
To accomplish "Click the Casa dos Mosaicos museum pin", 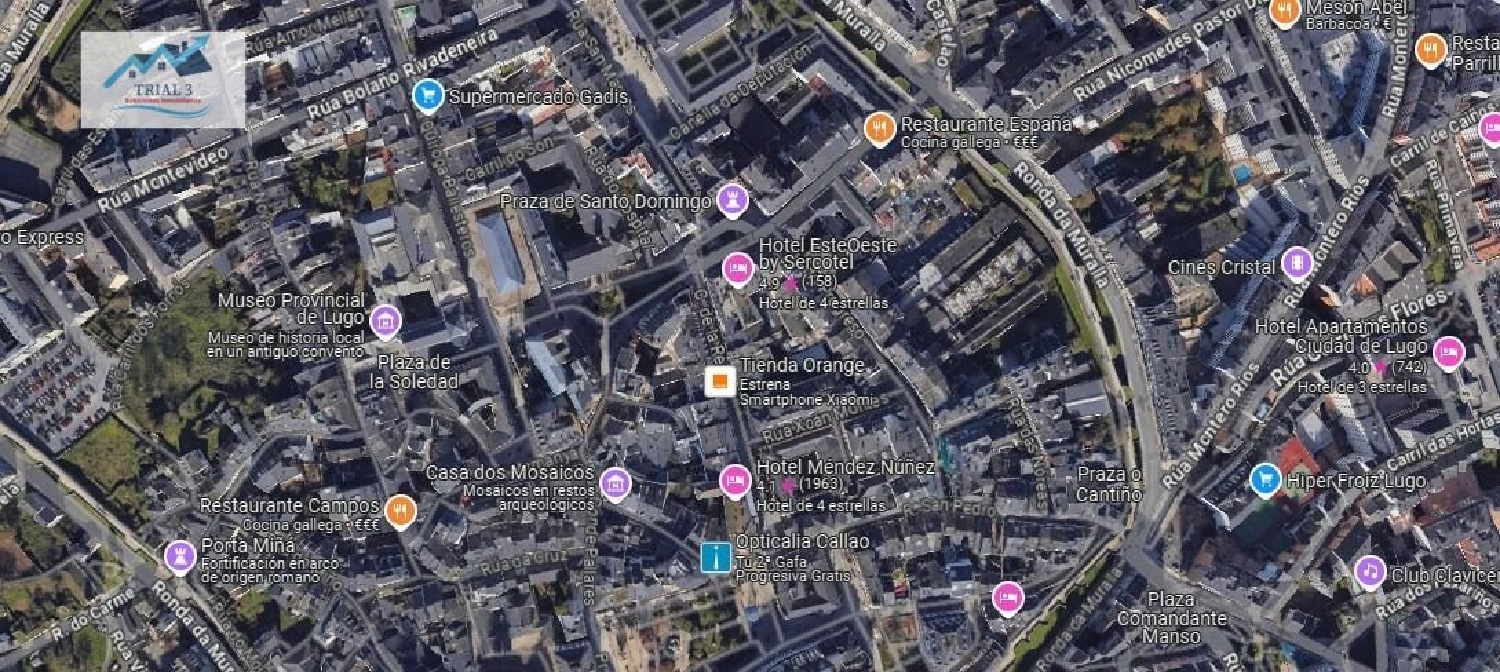I will tap(615, 484).
